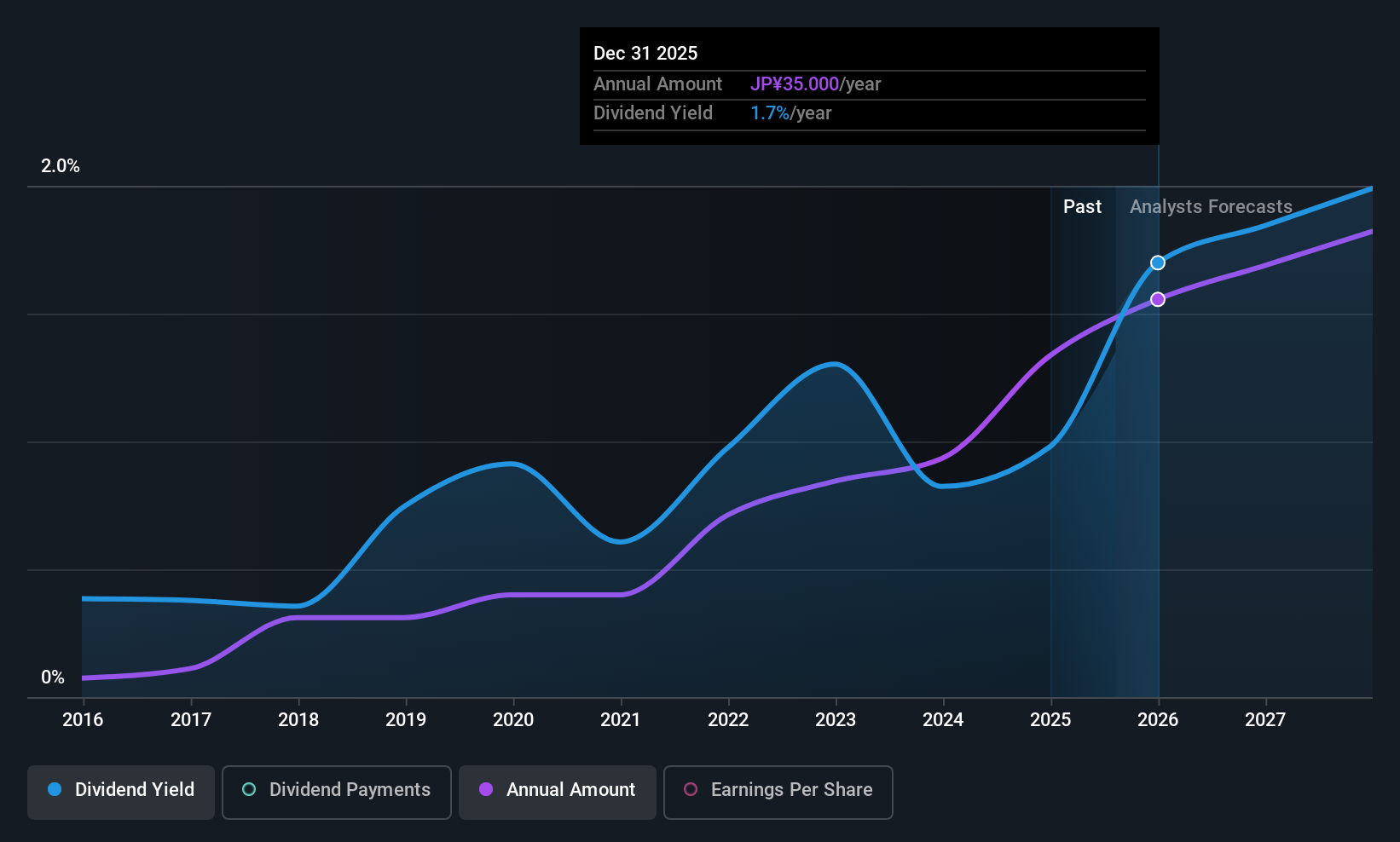Click the purple Annual Amount legend dot
Screen dimensions: 1400x842
click(486, 790)
